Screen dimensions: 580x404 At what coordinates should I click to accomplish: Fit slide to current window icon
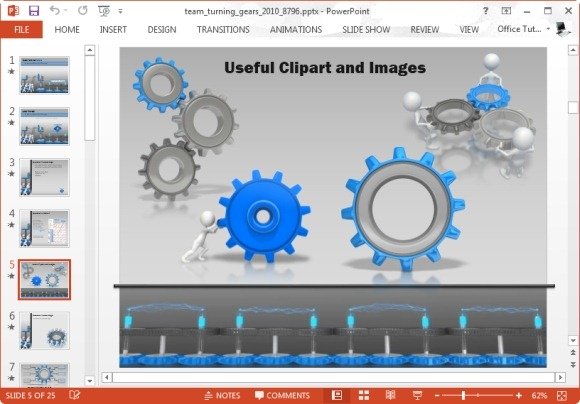[x=562, y=395]
